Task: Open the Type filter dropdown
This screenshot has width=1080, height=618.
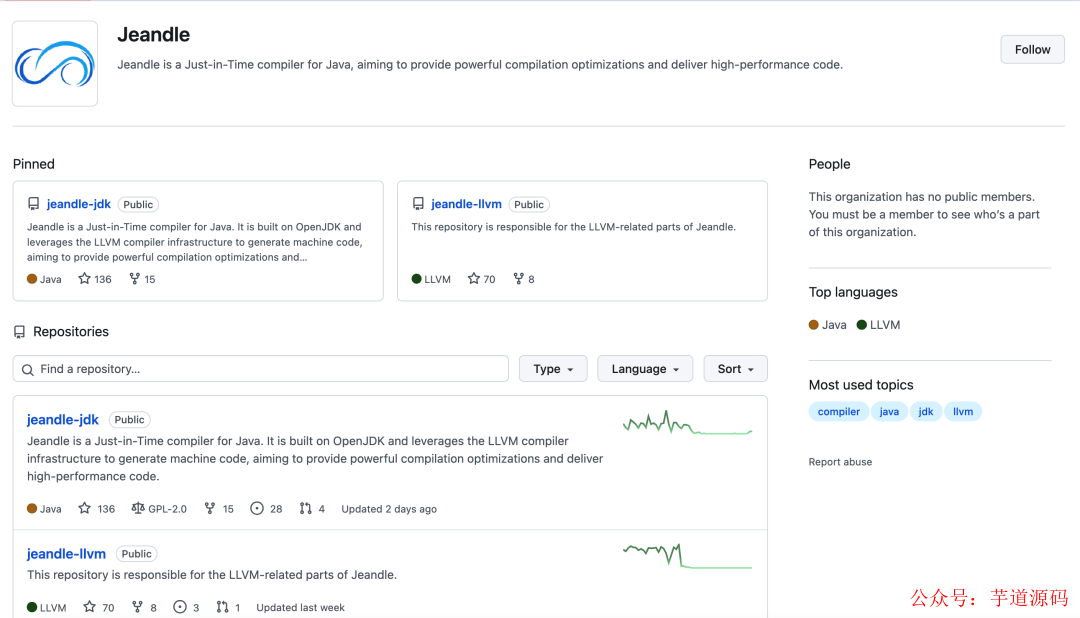Action: tap(553, 369)
